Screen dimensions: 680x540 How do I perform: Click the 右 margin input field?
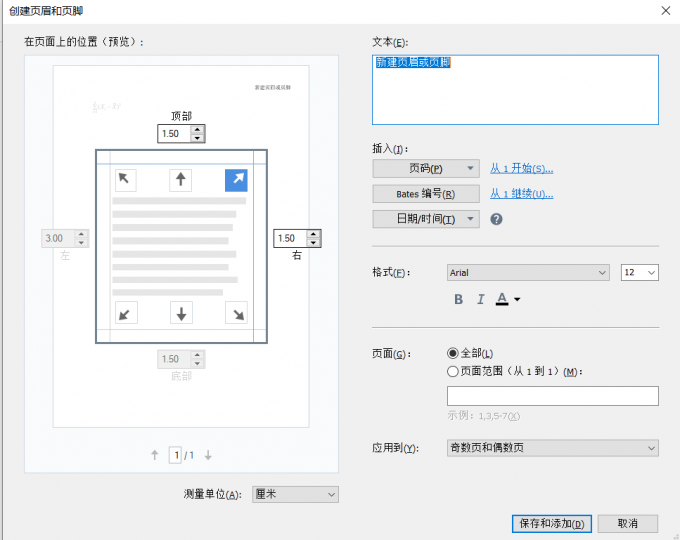[290, 239]
